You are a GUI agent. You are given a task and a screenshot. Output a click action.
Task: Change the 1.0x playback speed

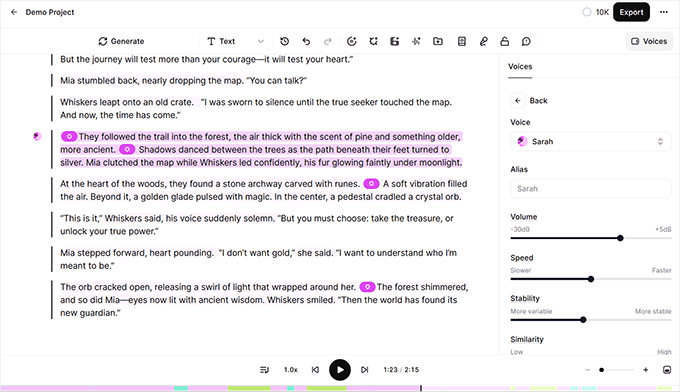tap(291, 370)
